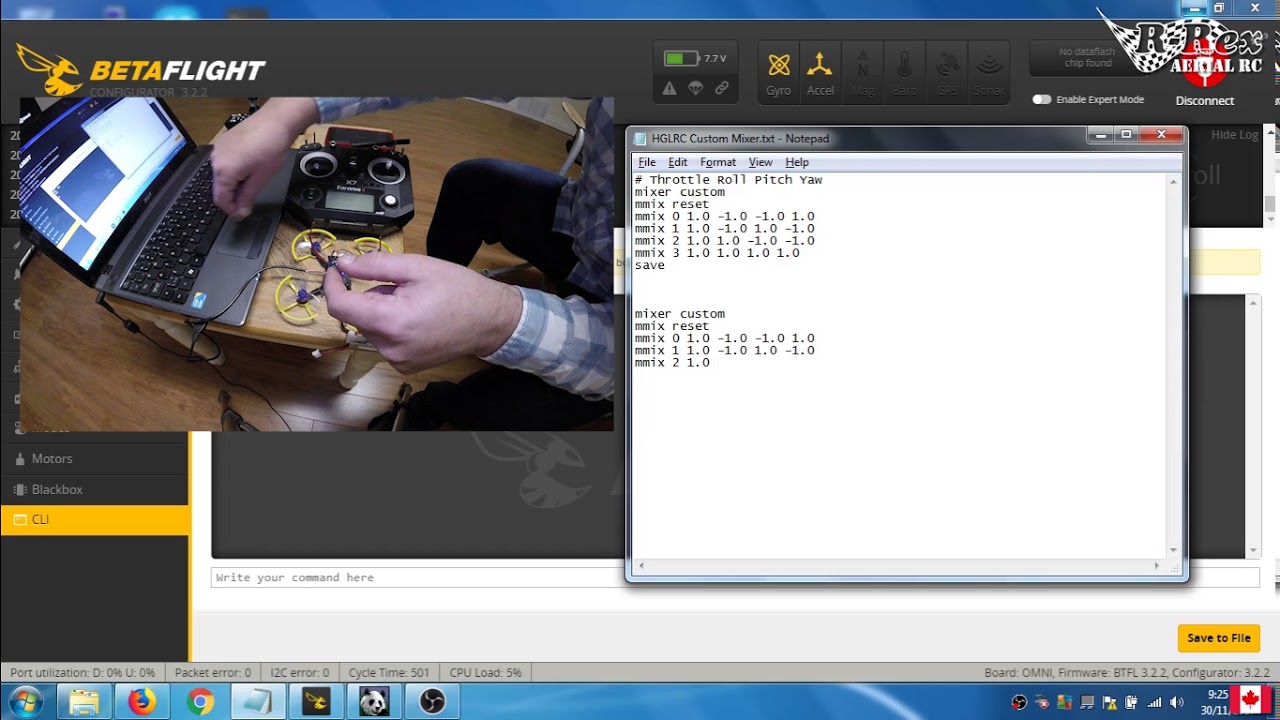Click the I2C error: 0 status text
Viewport: 1280px width, 720px height.
pos(299,673)
